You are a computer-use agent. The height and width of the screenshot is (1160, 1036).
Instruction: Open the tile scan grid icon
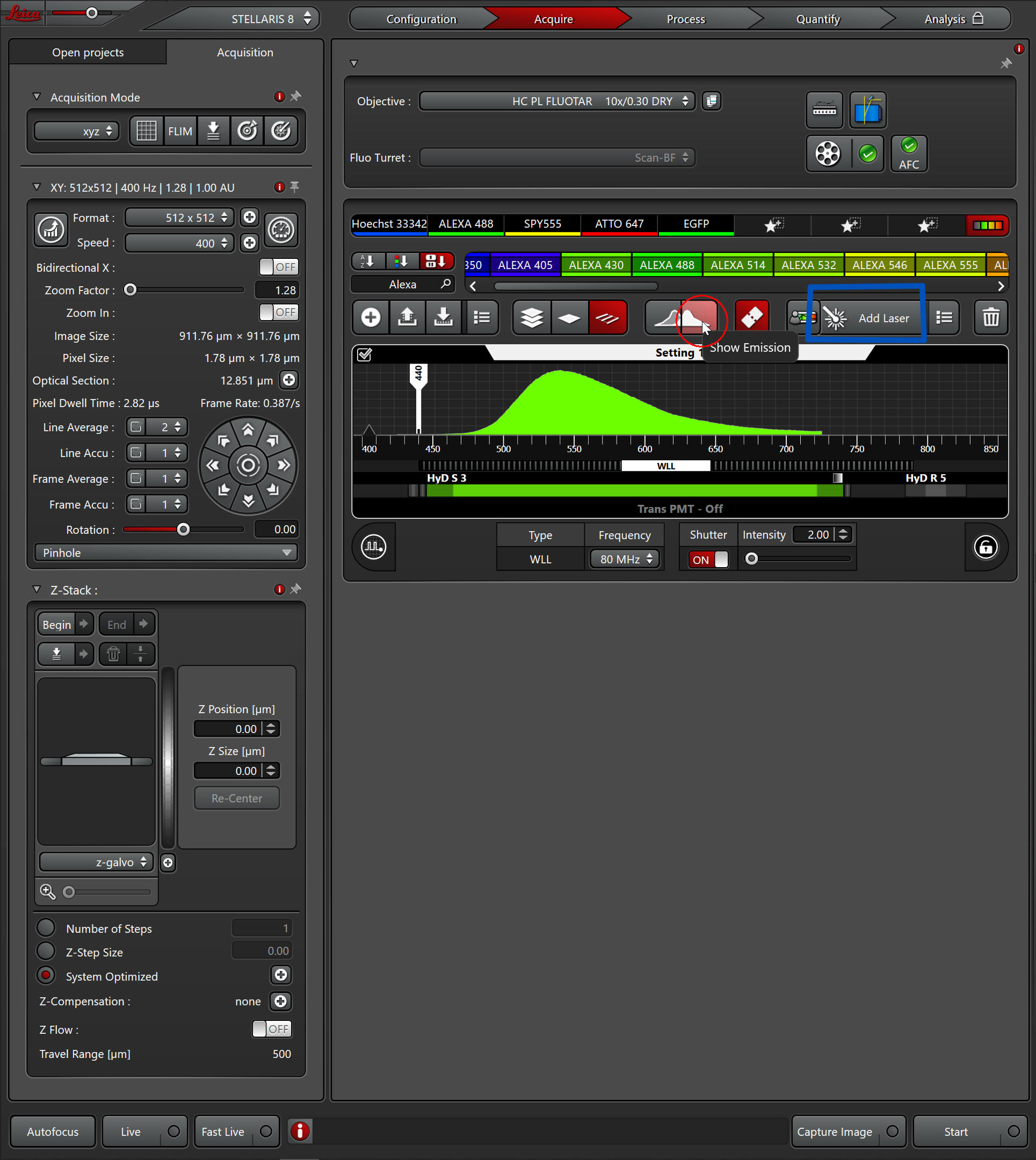pyautogui.click(x=146, y=132)
